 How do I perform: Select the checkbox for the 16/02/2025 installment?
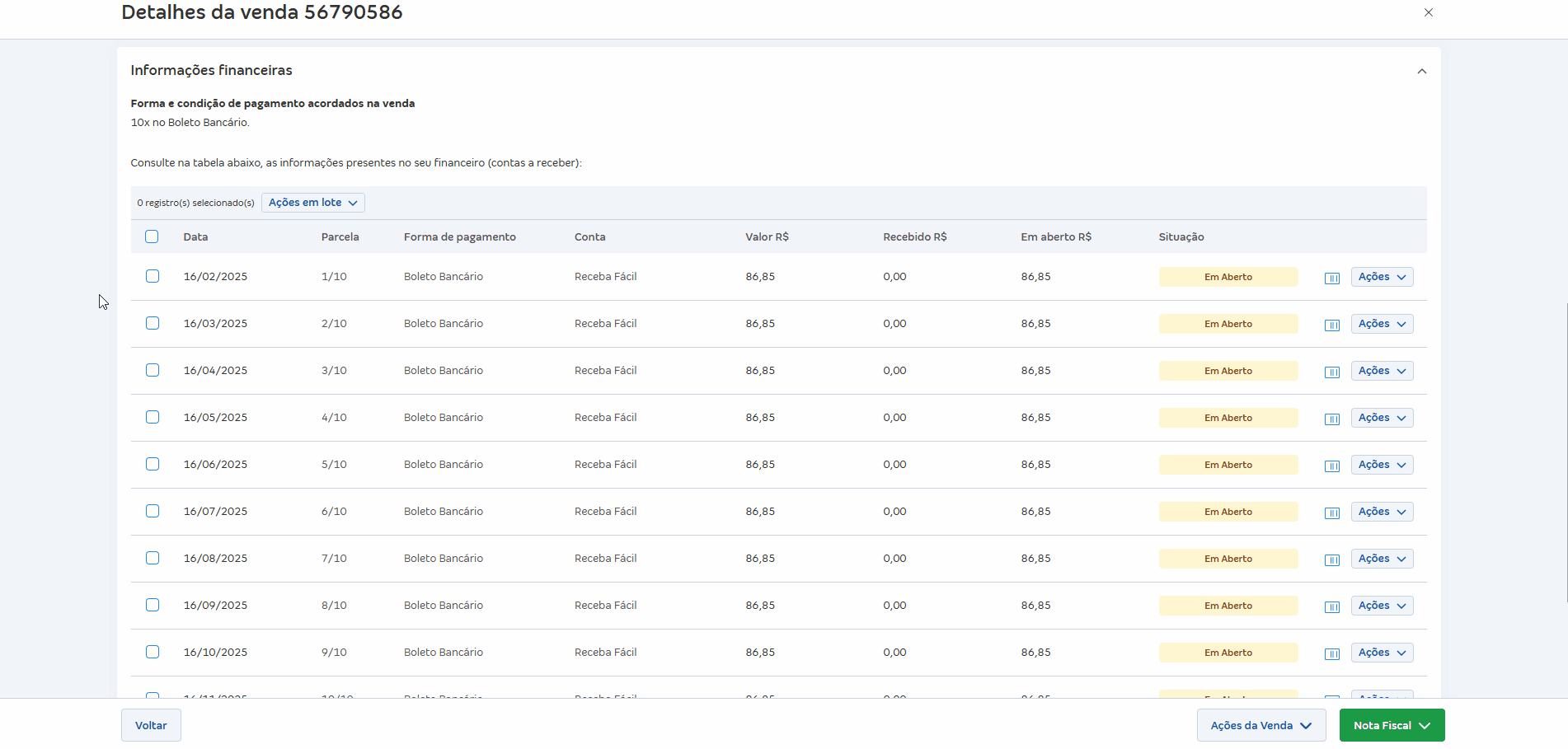coord(153,276)
